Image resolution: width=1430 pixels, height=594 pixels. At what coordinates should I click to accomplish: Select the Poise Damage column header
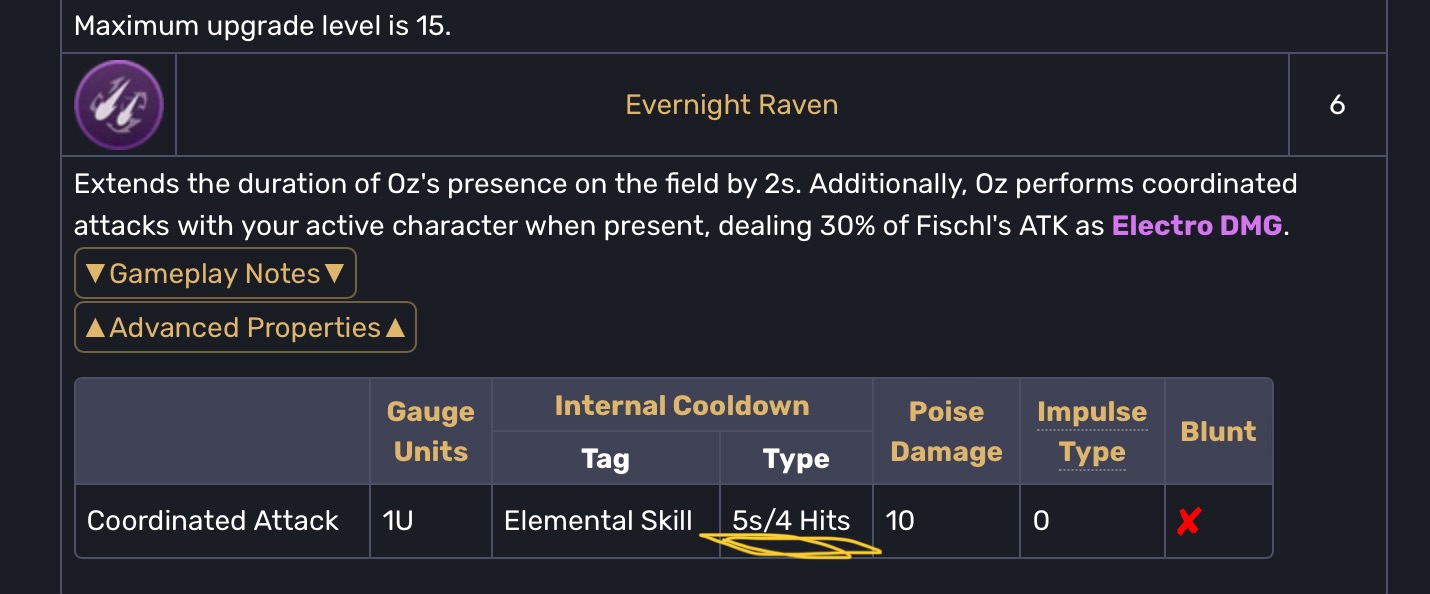coord(945,431)
